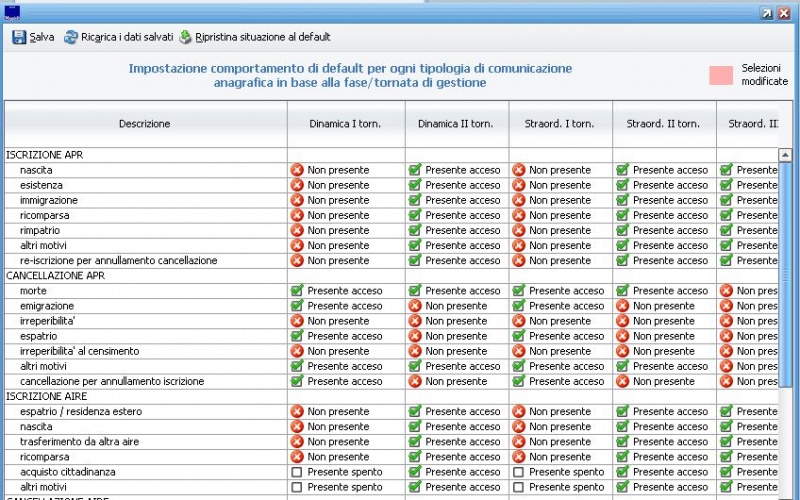Select the ISCRIZIONE AIRE group row

[x=47, y=396]
